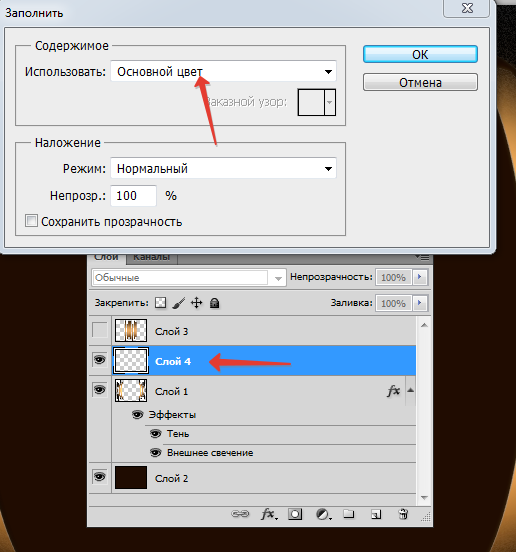This screenshot has width=516, height=552.
Task: Lock all with padlock icon
Action: coord(214,303)
